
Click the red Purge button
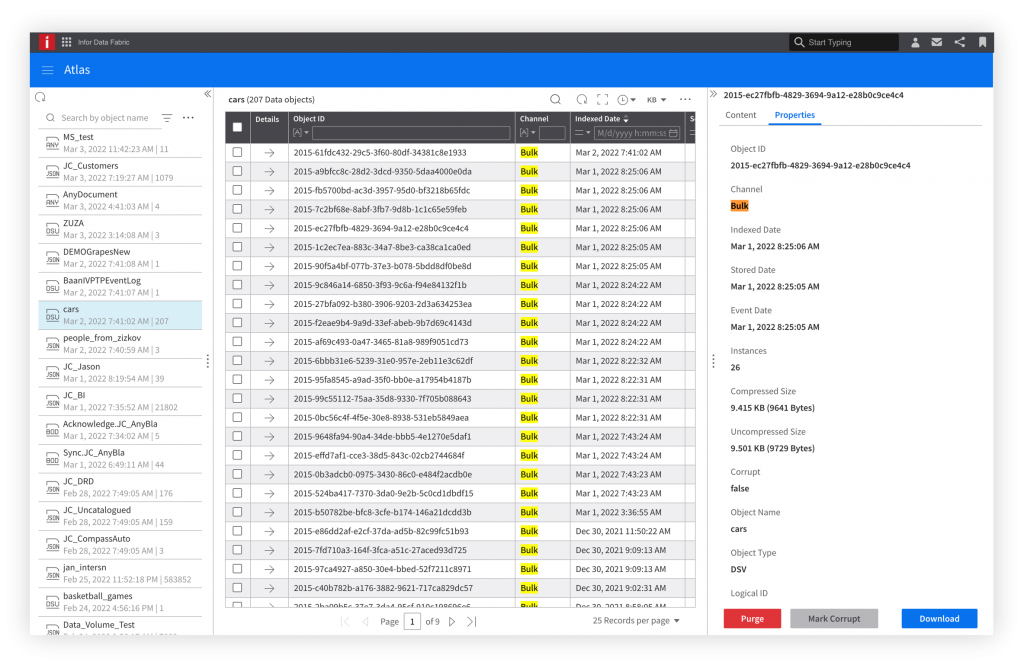752,618
